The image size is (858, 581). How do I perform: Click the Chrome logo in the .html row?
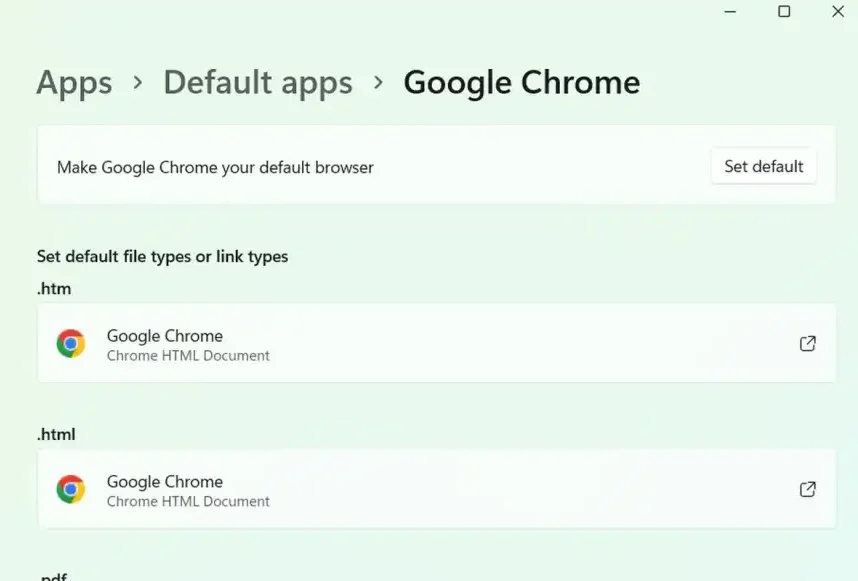coord(71,489)
